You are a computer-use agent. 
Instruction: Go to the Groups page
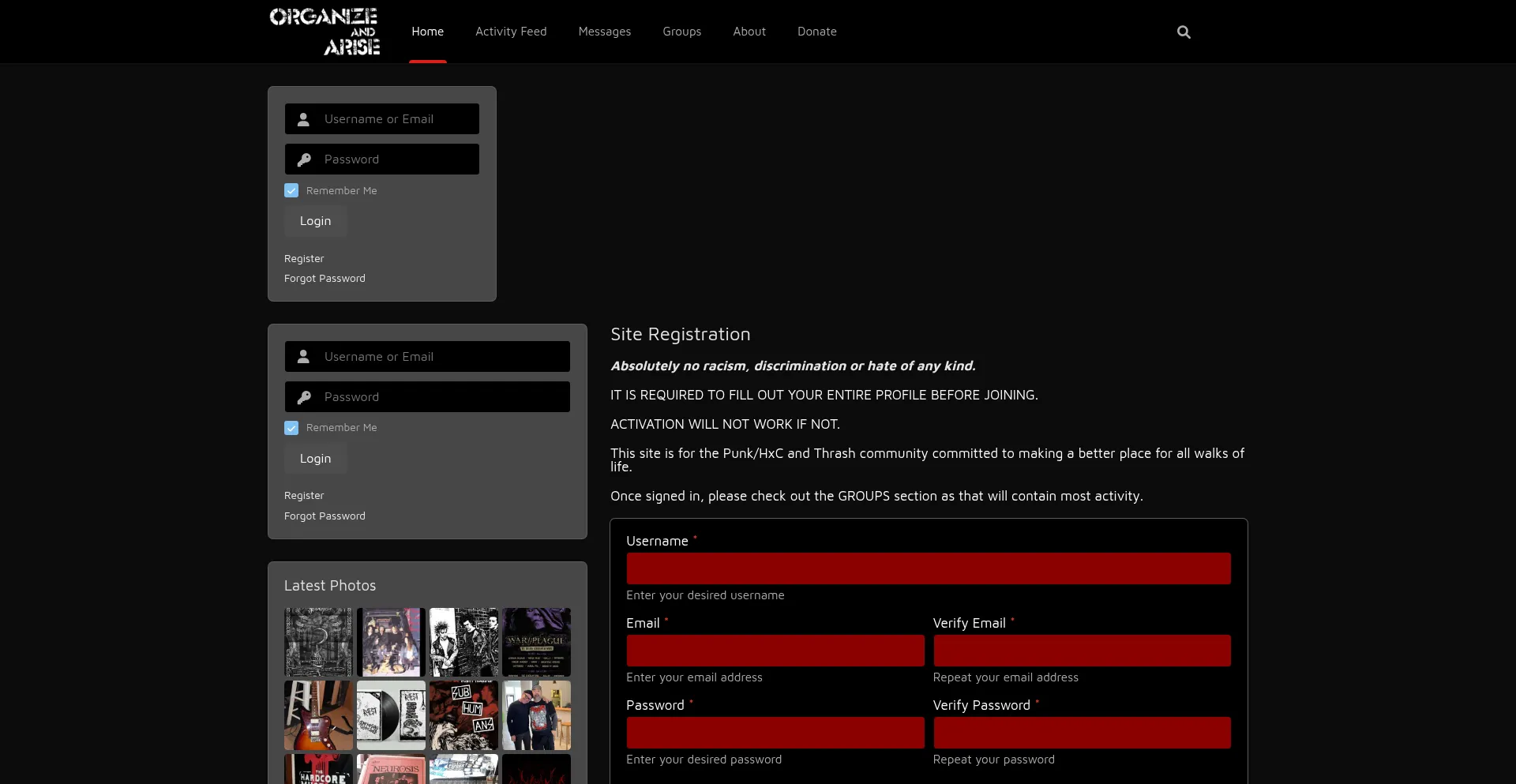coord(681,32)
